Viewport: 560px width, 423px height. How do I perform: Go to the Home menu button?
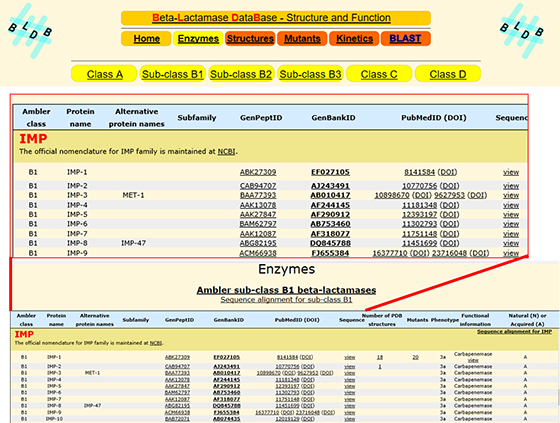pyautogui.click(x=146, y=39)
